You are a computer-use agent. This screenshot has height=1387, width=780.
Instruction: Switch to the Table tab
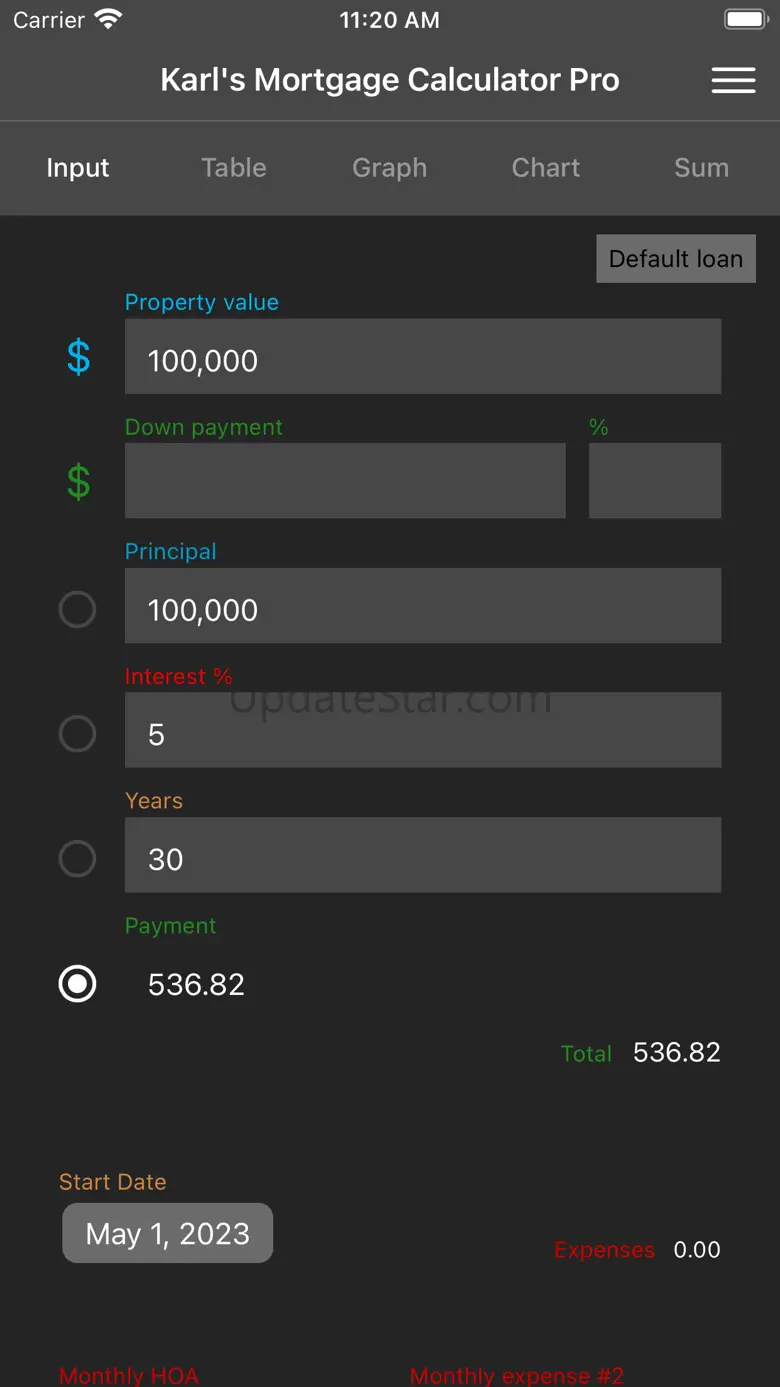[234, 168]
